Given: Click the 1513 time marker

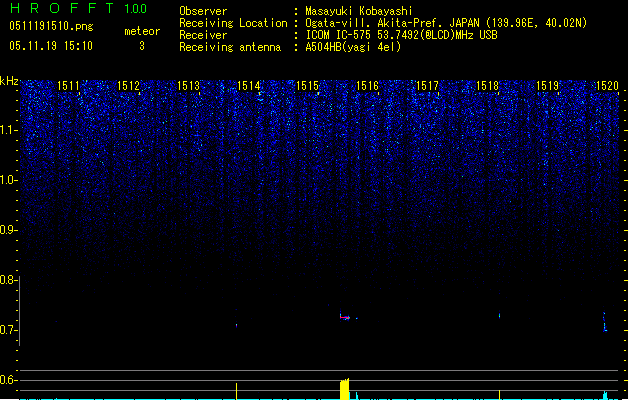Looking at the screenshot, I should coord(188,86).
